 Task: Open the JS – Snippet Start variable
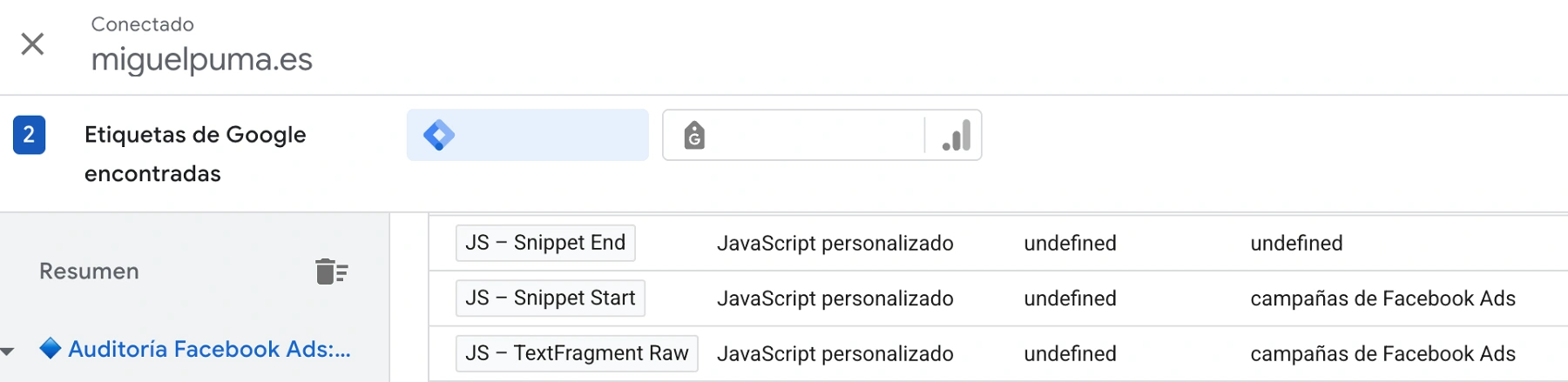(550, 298)
